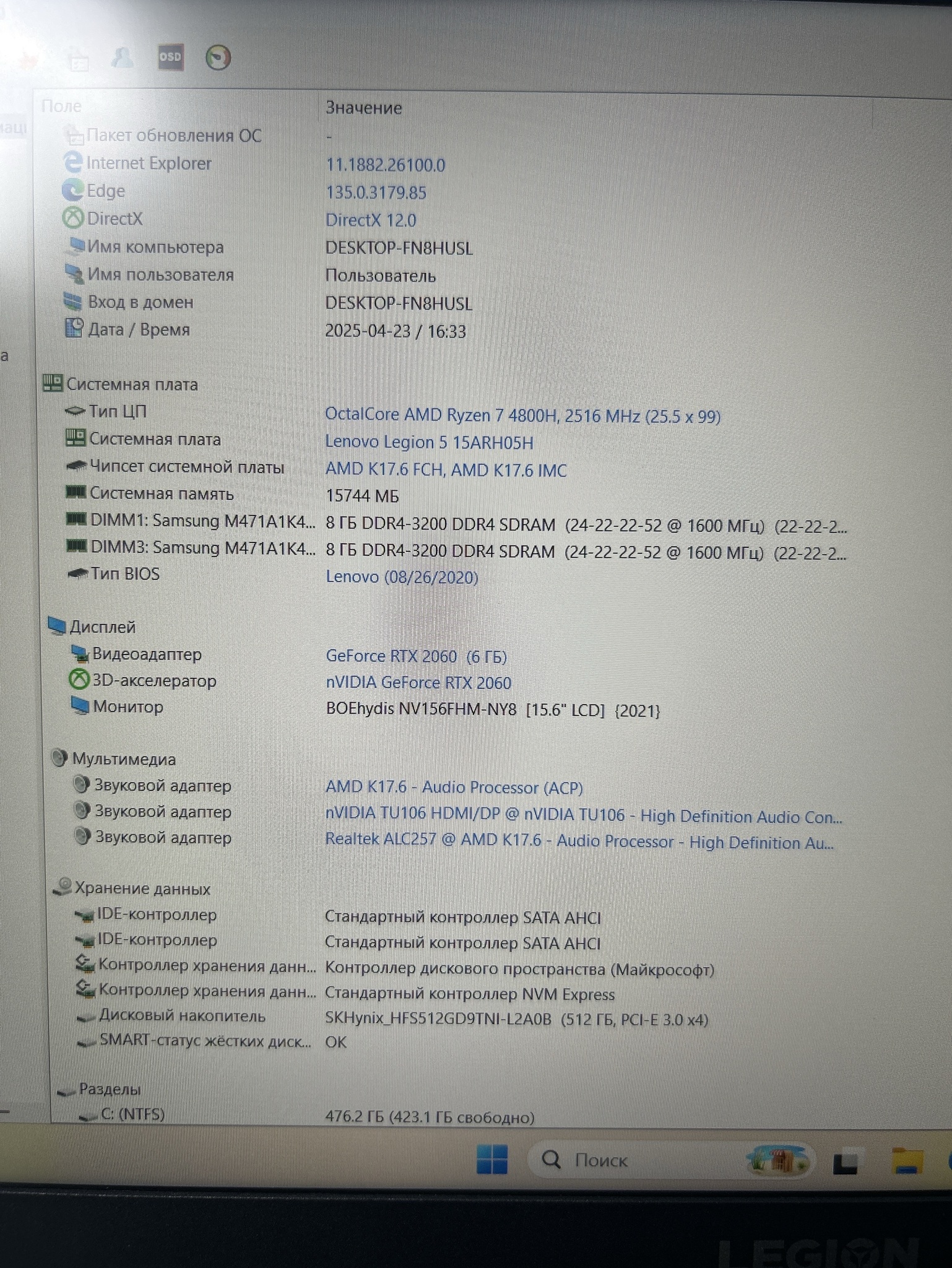This screenshot has height=1268, width=952.
Task: Open the Lenovo Legion 5 15ARH05H link
Action: [430, 442]
